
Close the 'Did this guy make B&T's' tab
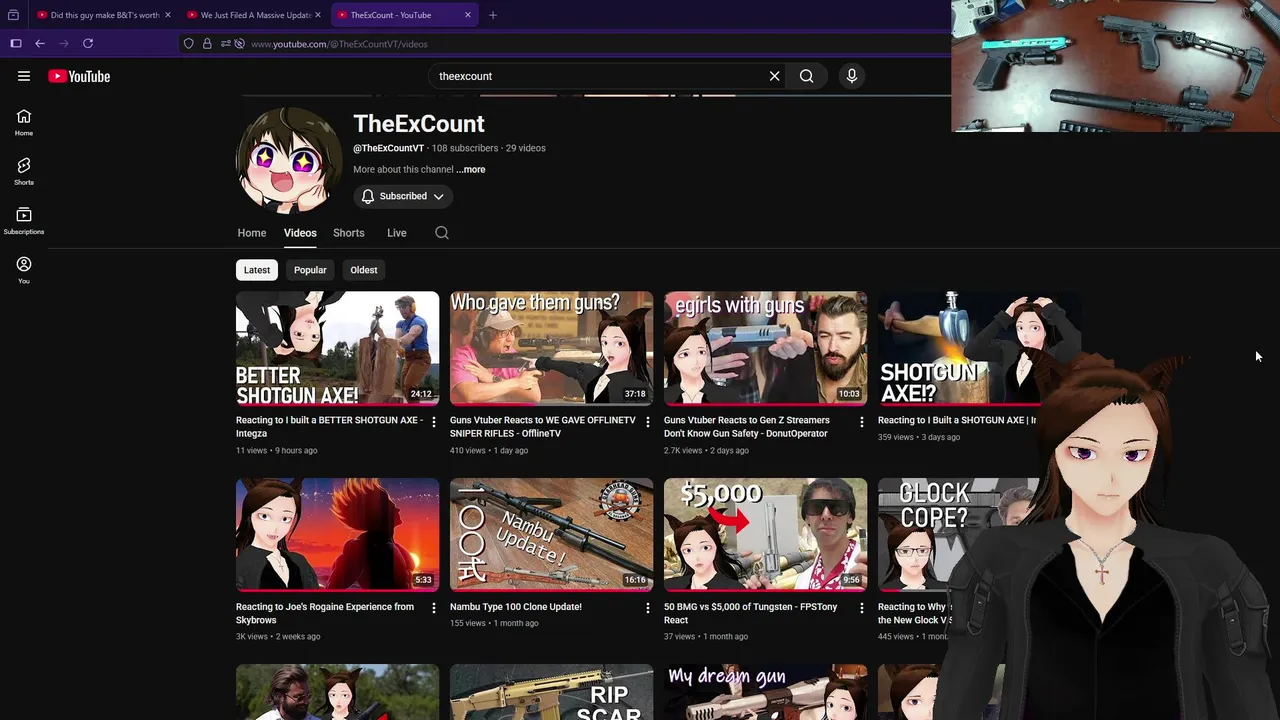point(168,15)
